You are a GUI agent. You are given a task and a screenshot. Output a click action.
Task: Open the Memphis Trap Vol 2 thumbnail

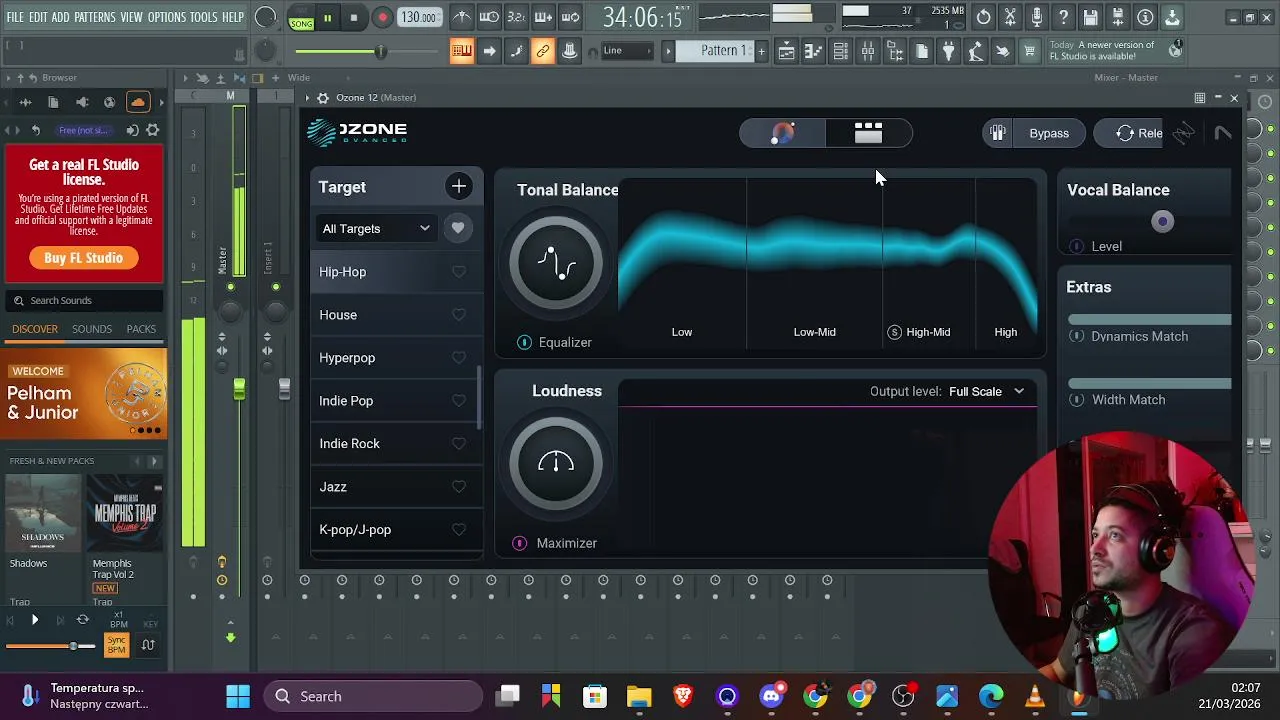pyautogui.click(x=125, y=514)
